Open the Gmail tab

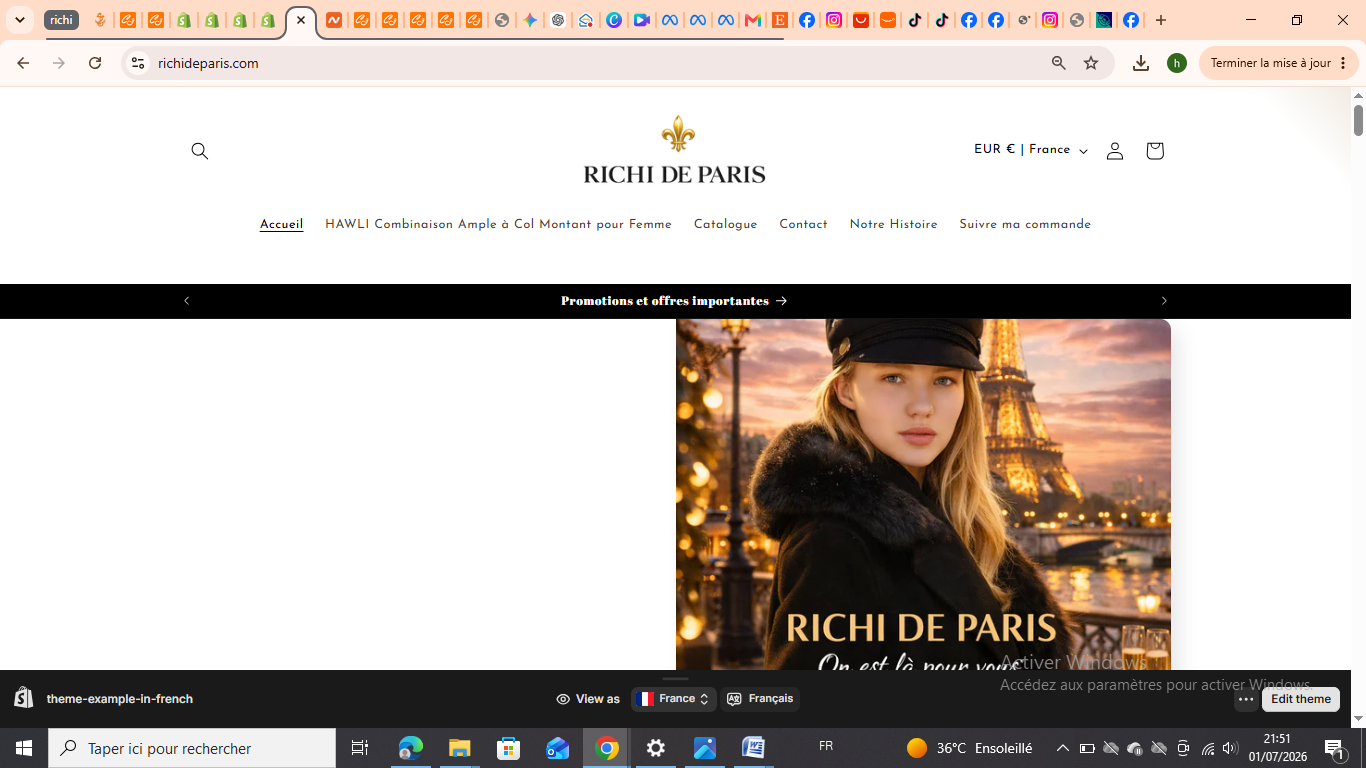point(752,20)
